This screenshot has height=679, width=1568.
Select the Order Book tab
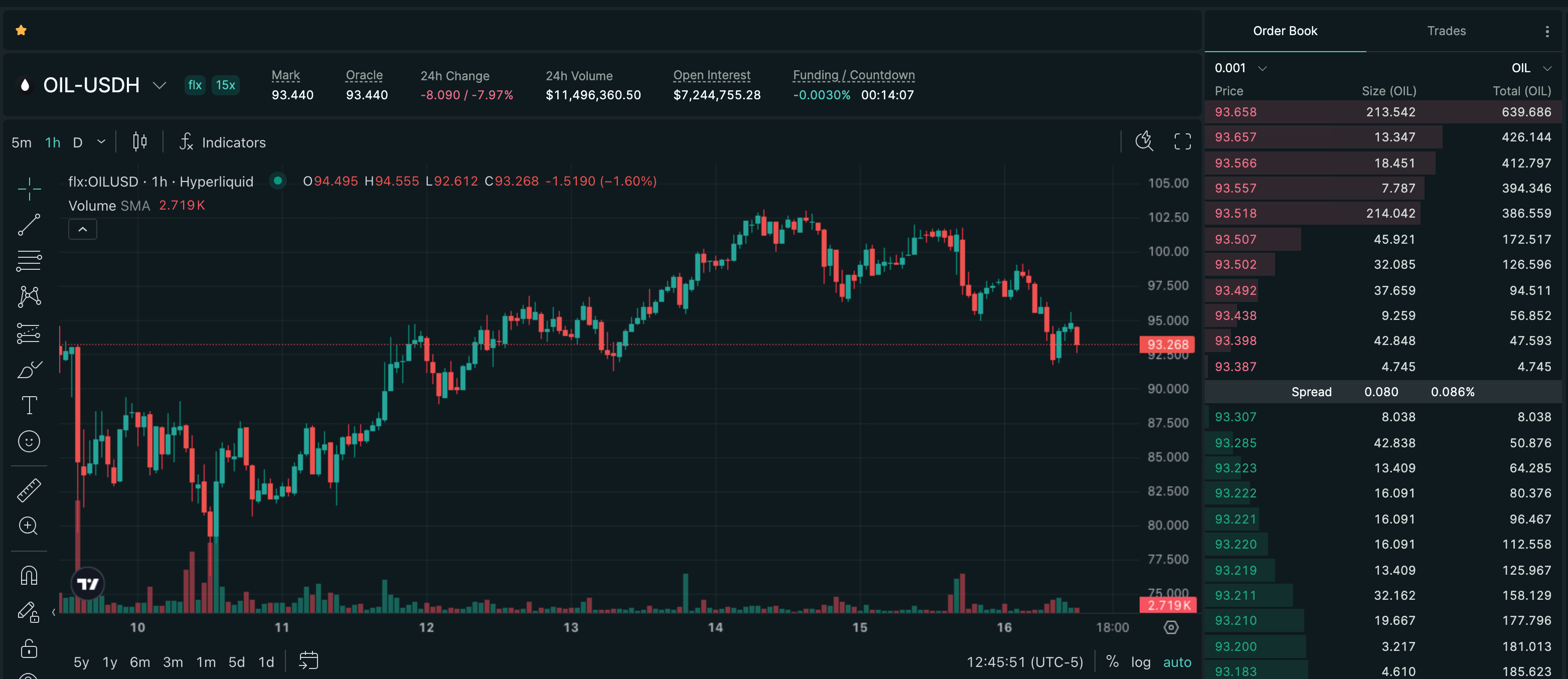(1285, 31)
